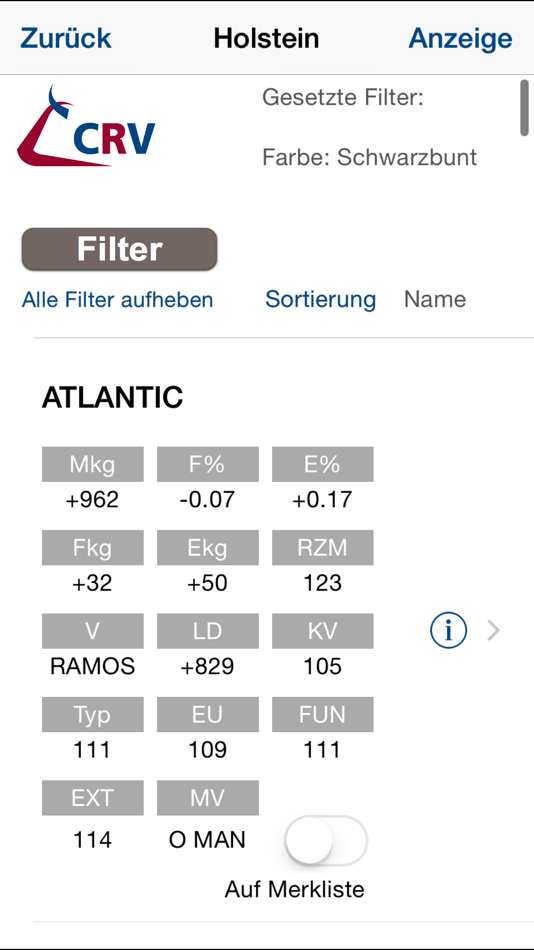The image size is (534, 950).
Task: Open the Anzeige options
Action: click(460, 38)
